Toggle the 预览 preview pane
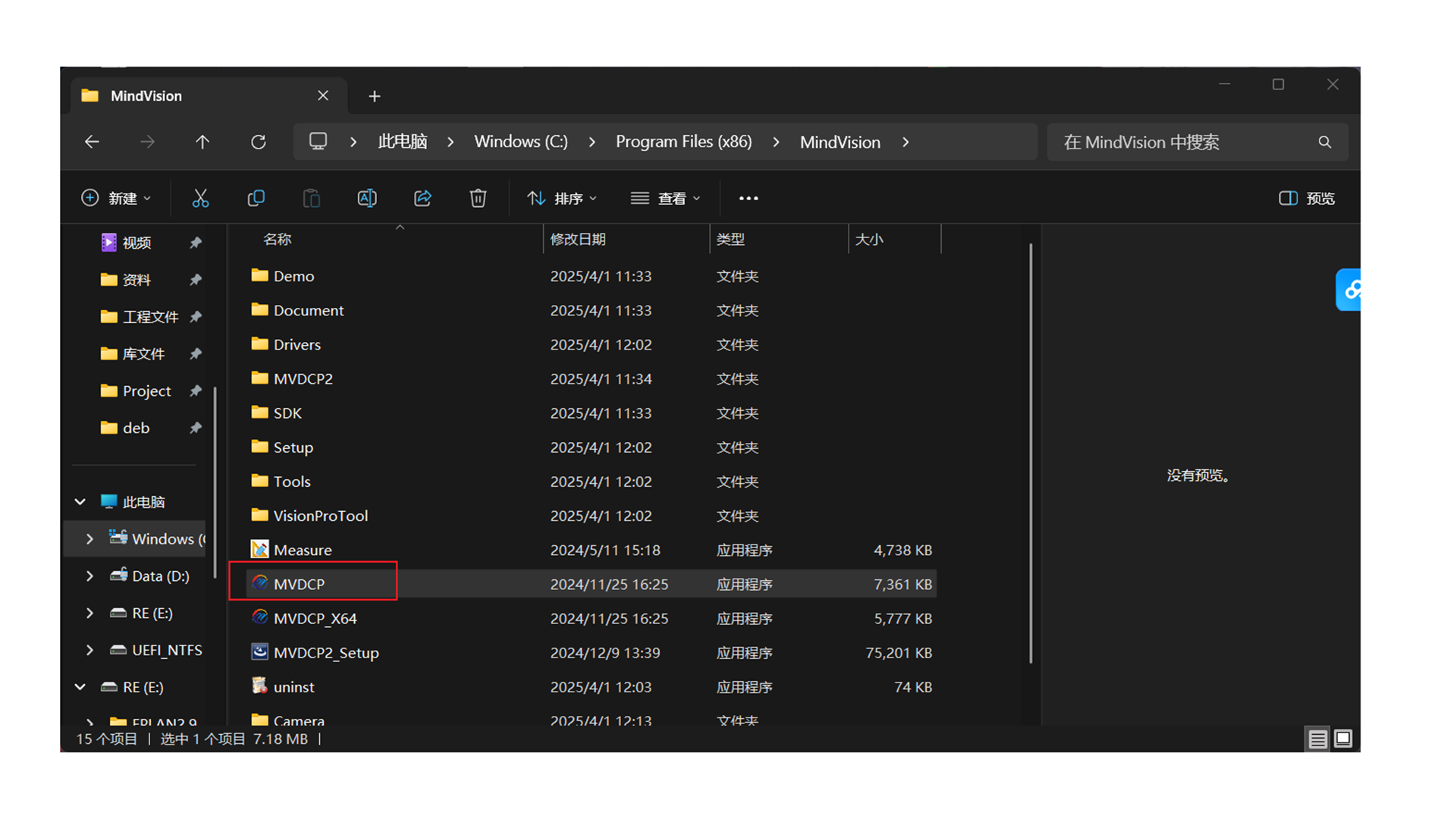Screen dimensions: 1456x819 point(1307,198)
